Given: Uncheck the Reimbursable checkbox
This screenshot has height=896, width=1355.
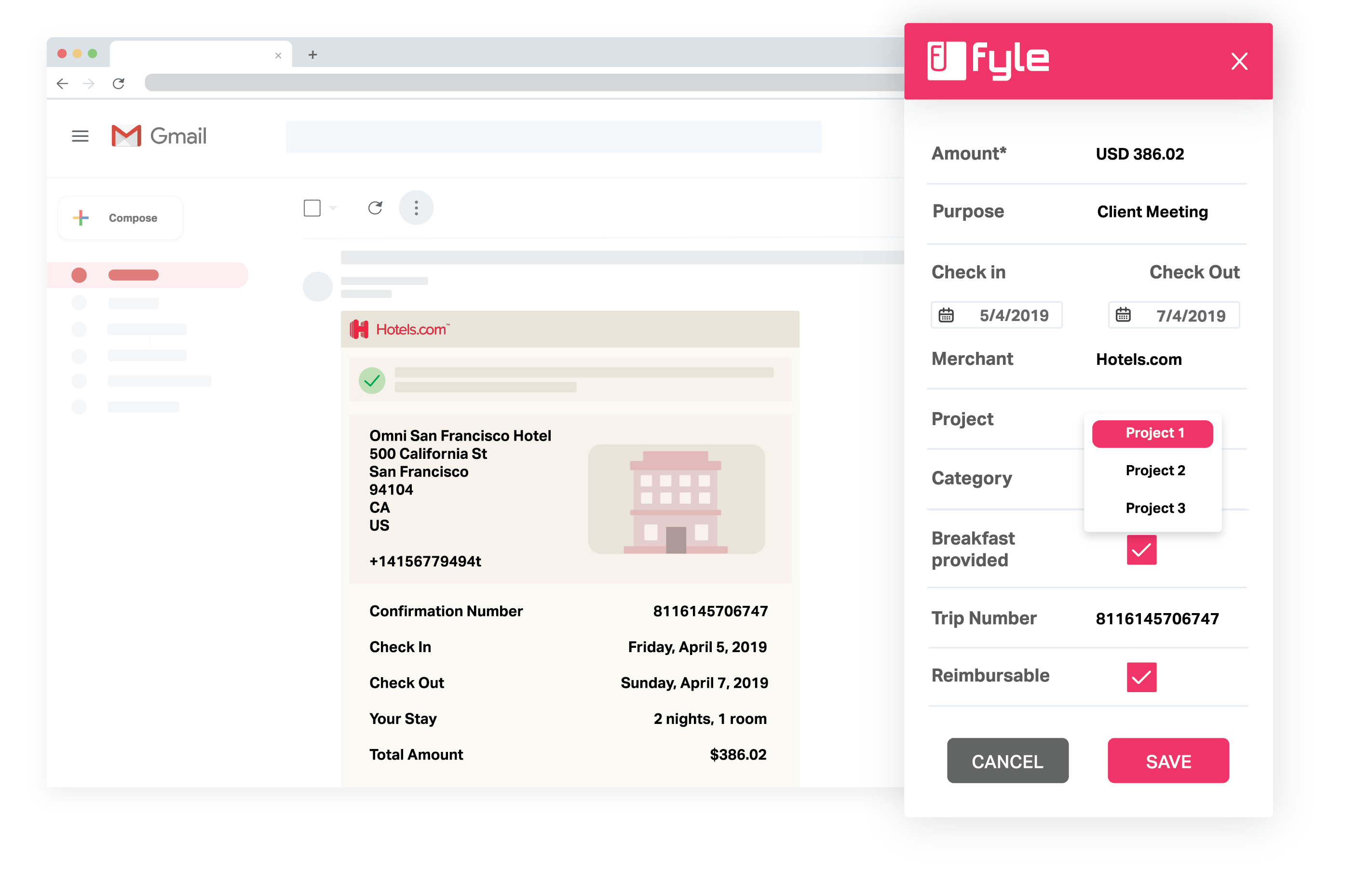Looking at the screenshot, I should pos(1141,677).
